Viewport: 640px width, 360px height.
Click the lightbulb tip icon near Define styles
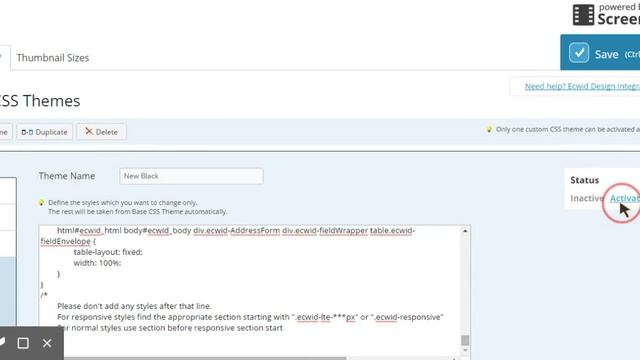coord(41,202)
